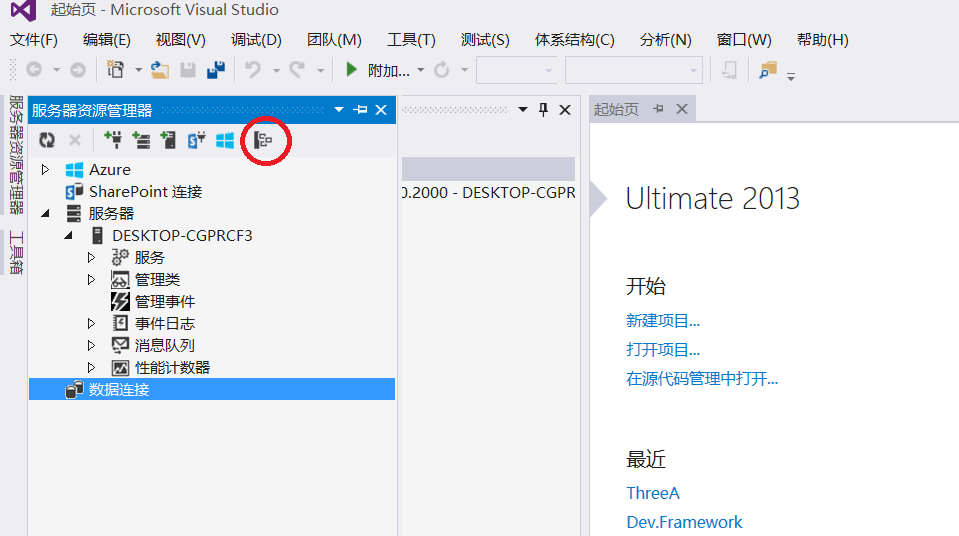The height and width of the screenshot is (536, 959).
Task: Click the Add SharePoint Connection icon
Action: [x=197, y=141]
